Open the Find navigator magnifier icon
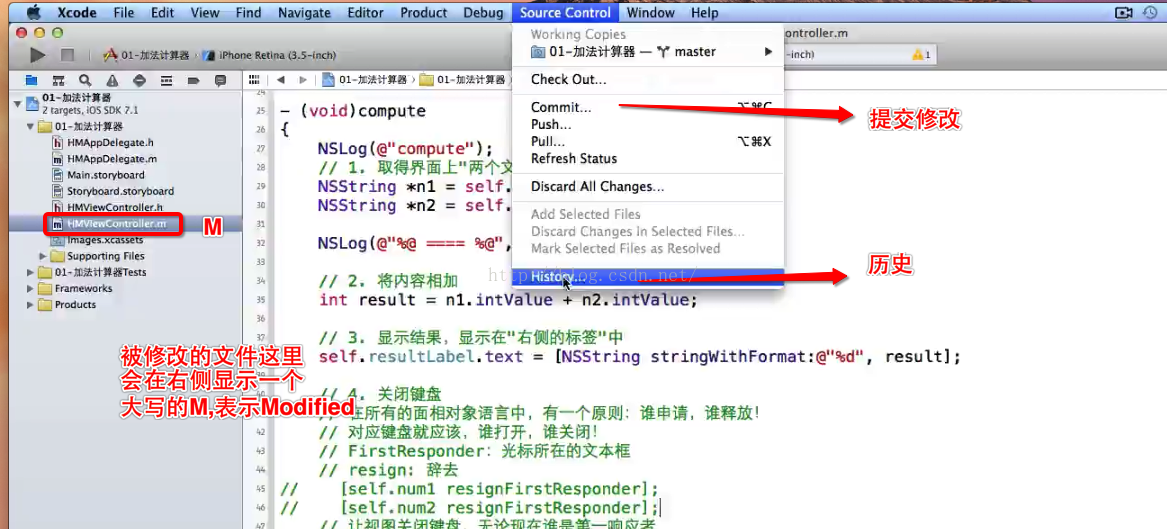Viewport: 1167px width, 529px height. click(85, 80)
